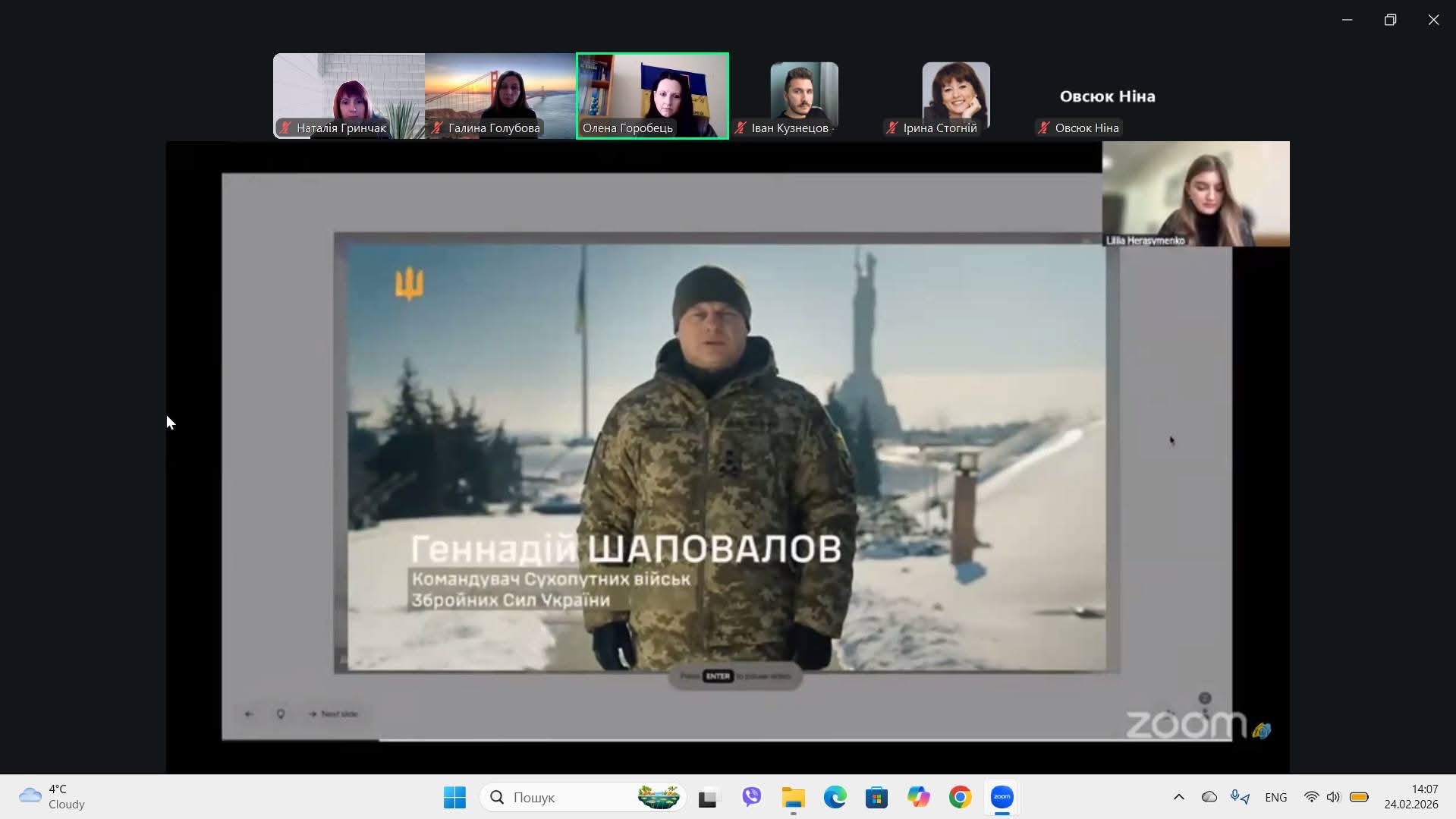Click the Wi-Fi network icon in tray

[1311, 797]
